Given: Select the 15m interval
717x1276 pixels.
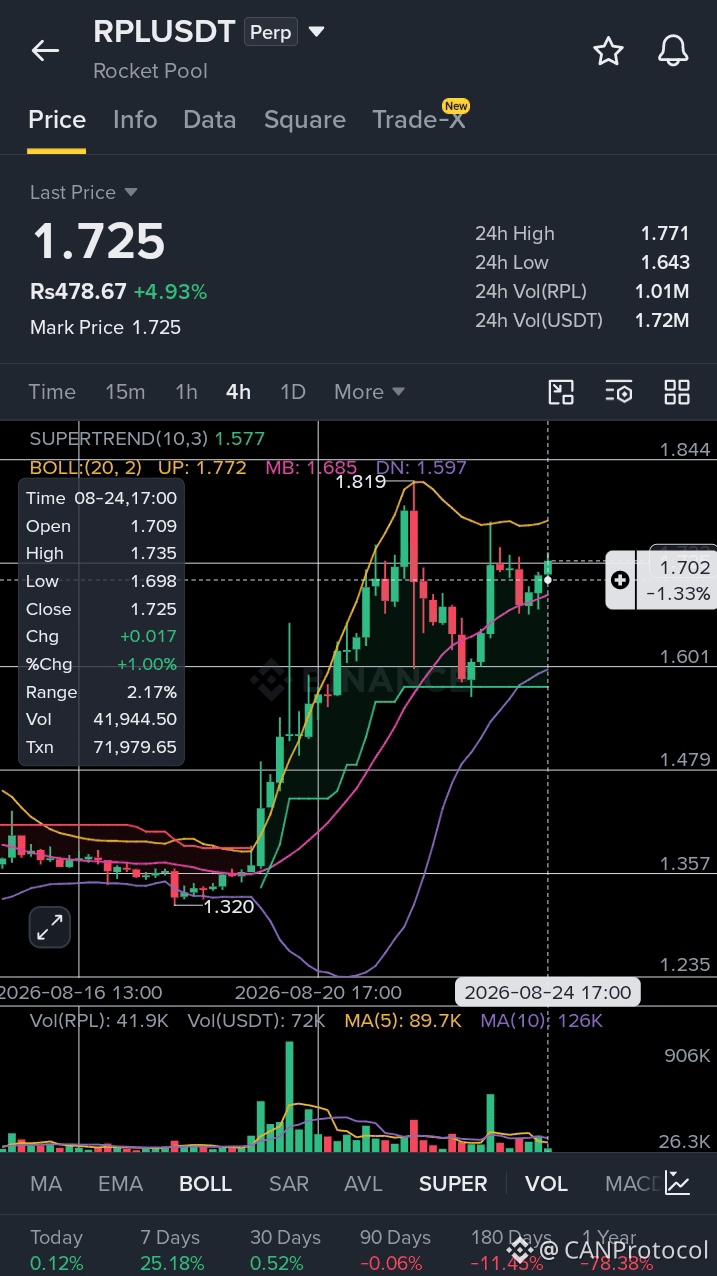Looking at the screenshot, I should point(125,392).
